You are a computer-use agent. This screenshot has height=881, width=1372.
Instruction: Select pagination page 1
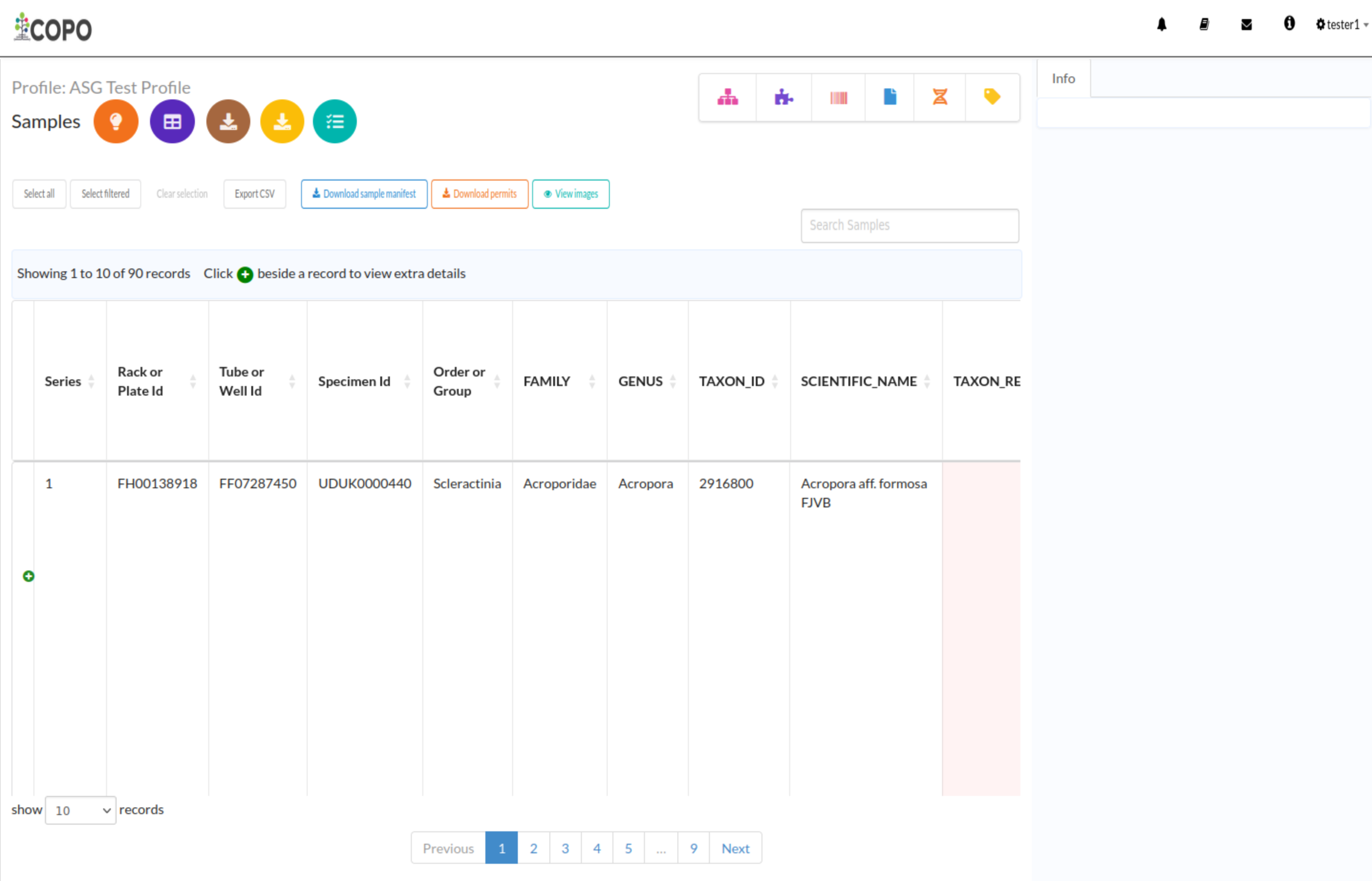[x=502, y=848]
